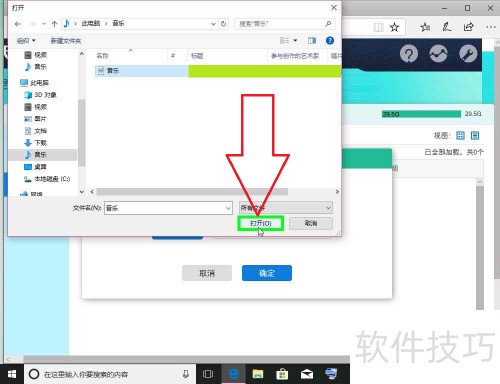Click Edge share icon
The image size is (500, 384).
[x=468, y=27]
